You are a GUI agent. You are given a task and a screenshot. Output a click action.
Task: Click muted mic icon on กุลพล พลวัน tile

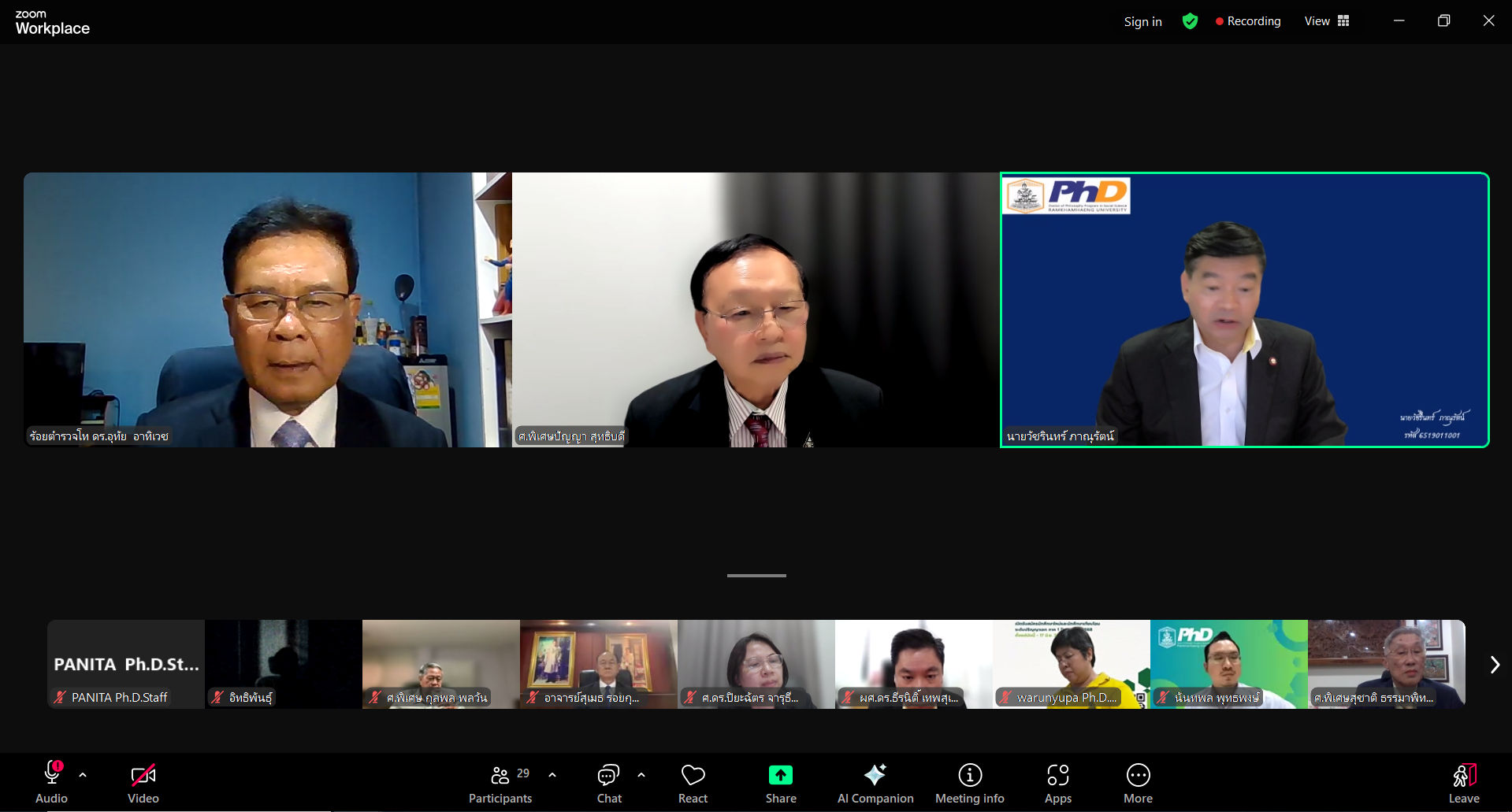tap(375, 697)
